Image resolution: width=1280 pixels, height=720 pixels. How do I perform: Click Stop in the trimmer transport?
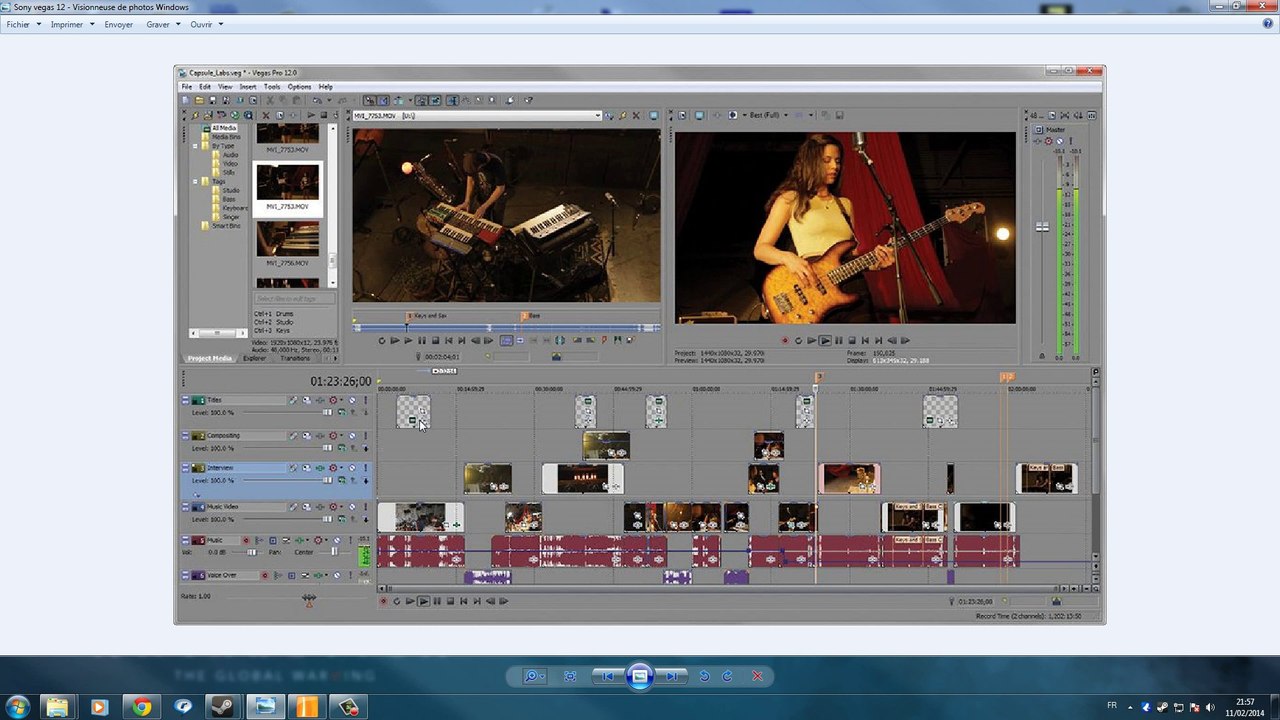pos(435,341)
